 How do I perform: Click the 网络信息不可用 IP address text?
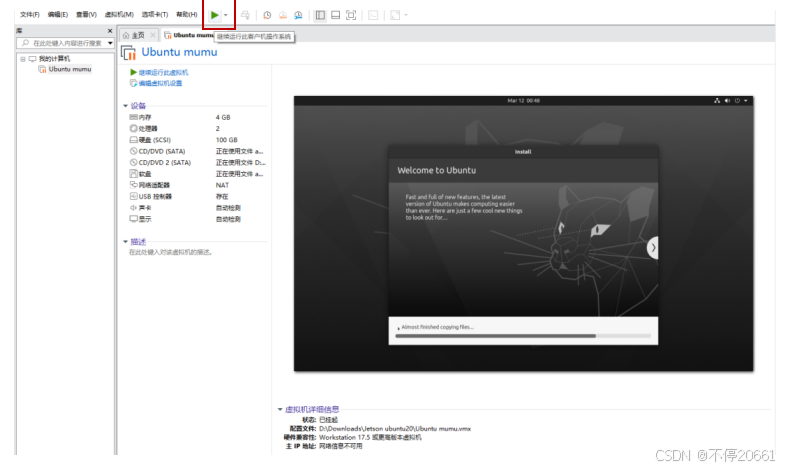341,446
